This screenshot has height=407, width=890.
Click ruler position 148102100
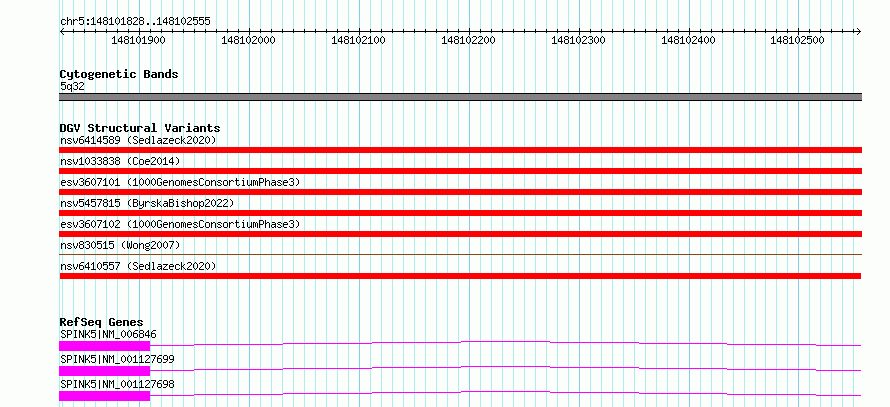(358, 40)
